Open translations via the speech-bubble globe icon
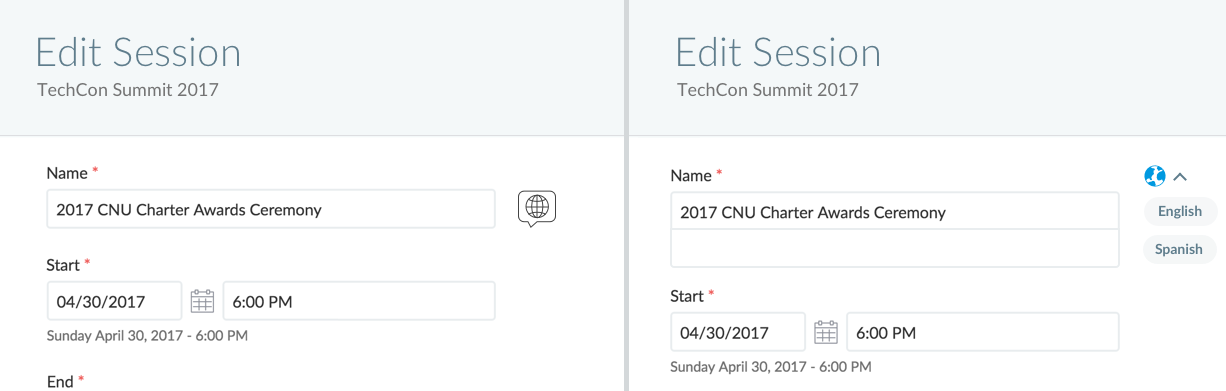Image resolution: width=1226 pixels, height=391 pixels. pyautogui.click(x=537, y=208)
